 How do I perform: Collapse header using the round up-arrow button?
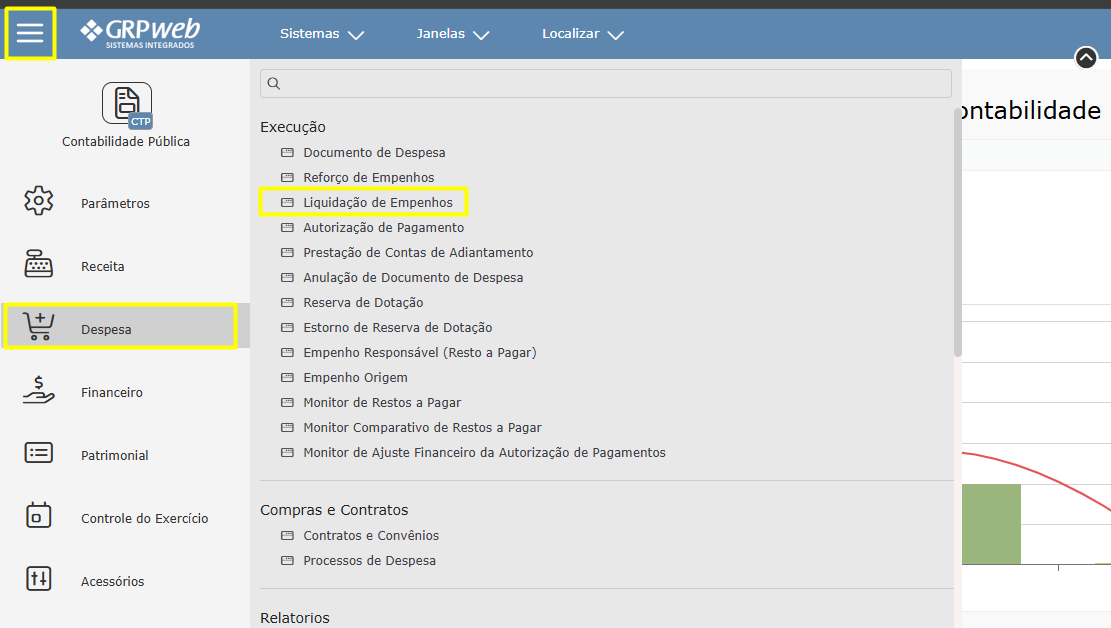coord(1086,58)
